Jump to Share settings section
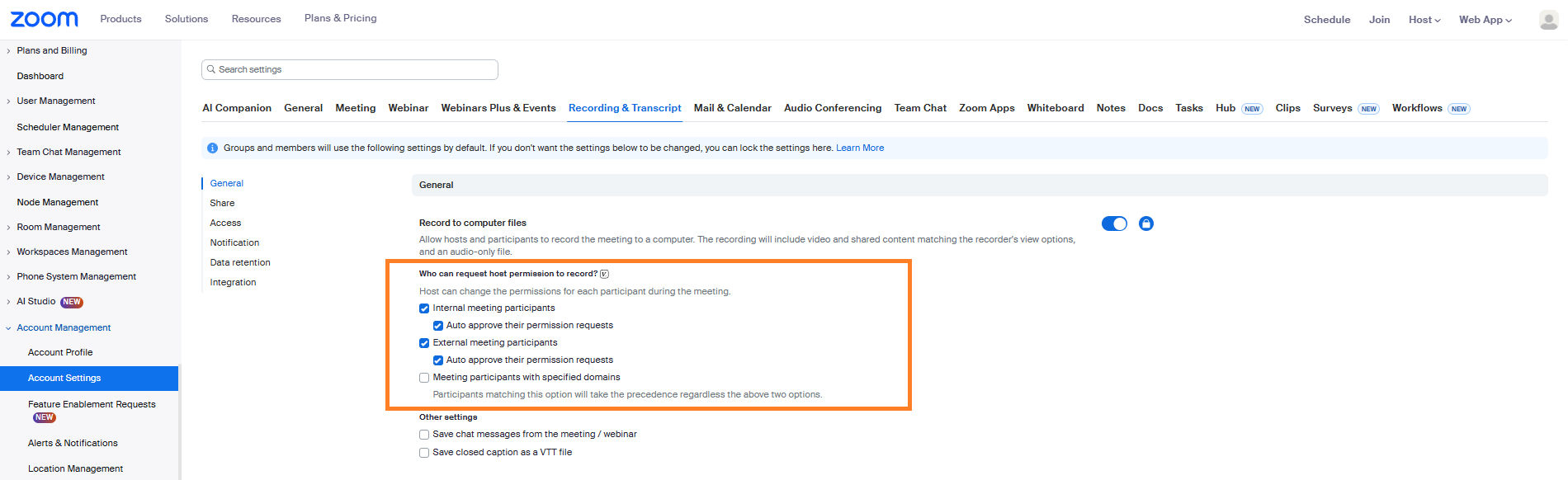 (222, 203)
